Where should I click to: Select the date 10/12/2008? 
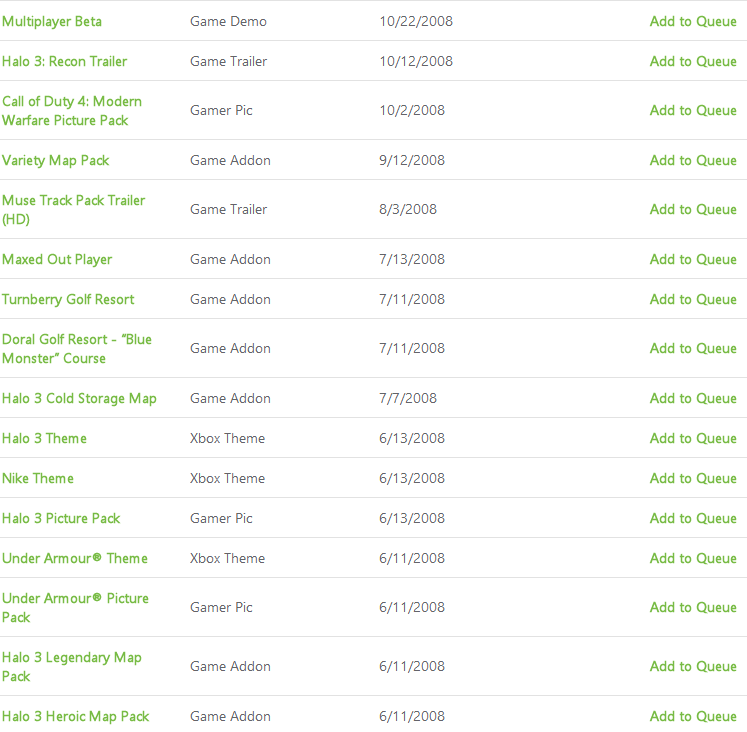click(x=416, y=61)
